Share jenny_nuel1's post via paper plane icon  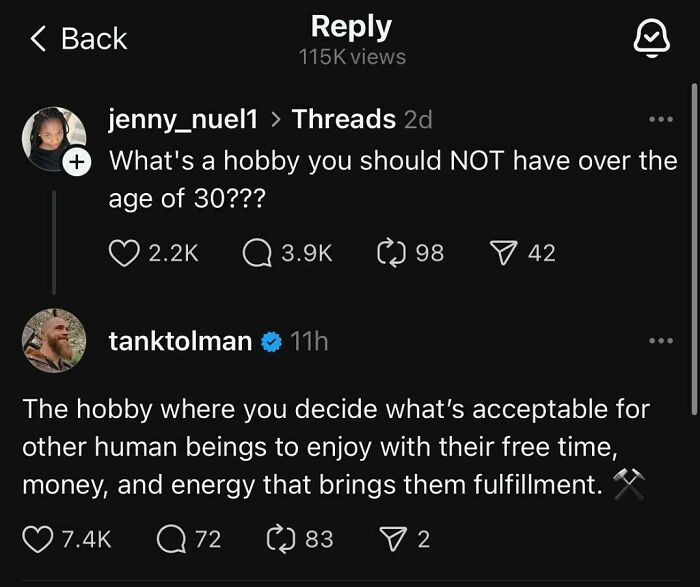505,253
